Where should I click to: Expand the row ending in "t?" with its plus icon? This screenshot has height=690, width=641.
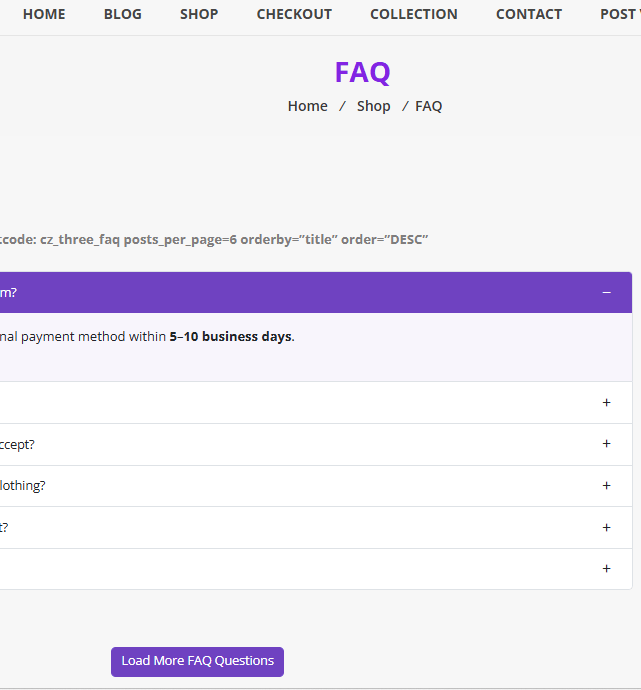point(606,527)
